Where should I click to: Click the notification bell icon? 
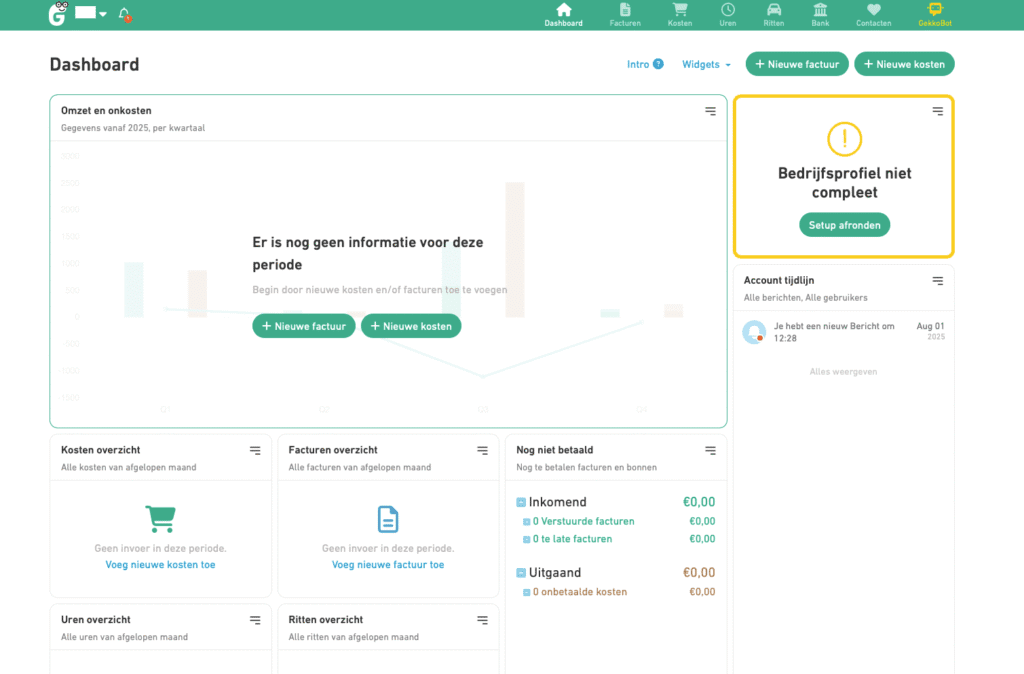tap(124, 14)
